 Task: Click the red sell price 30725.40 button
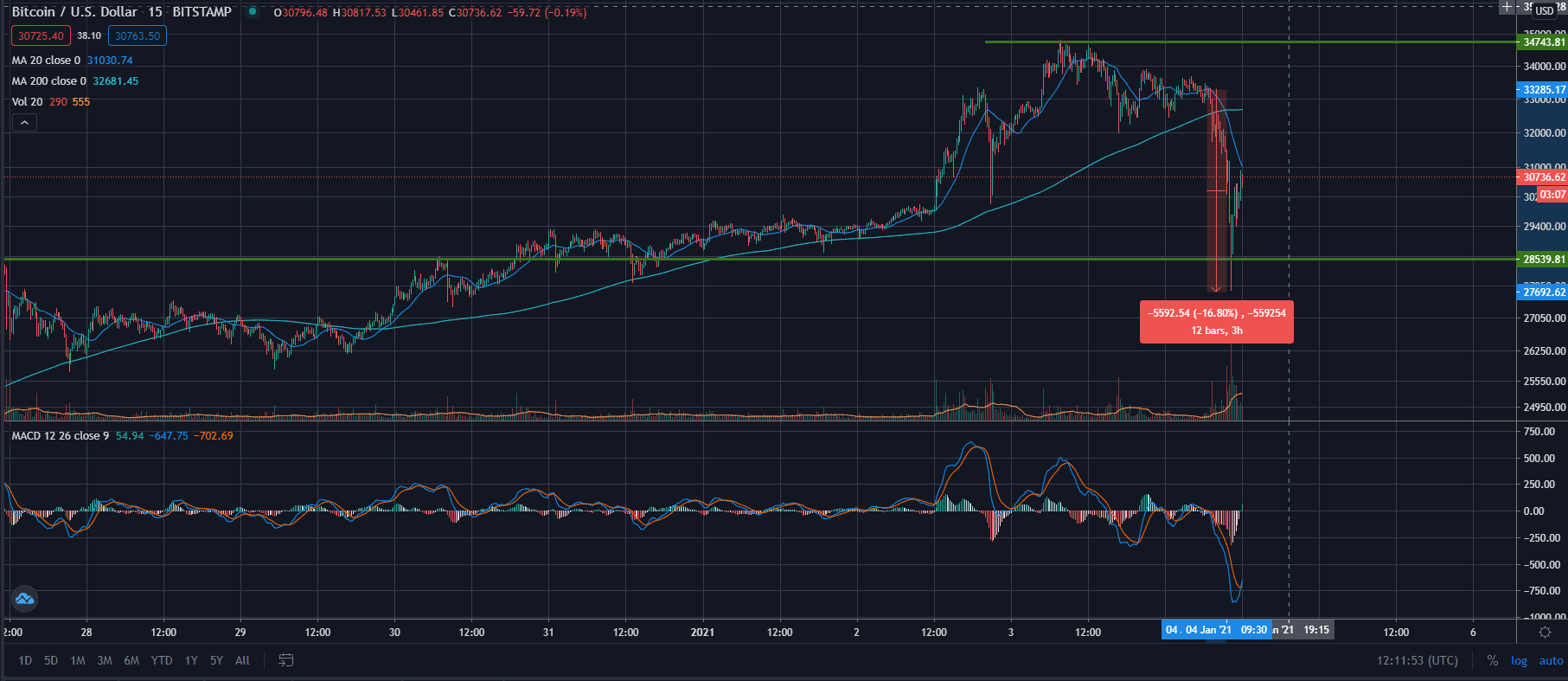[x=41, y=35]
